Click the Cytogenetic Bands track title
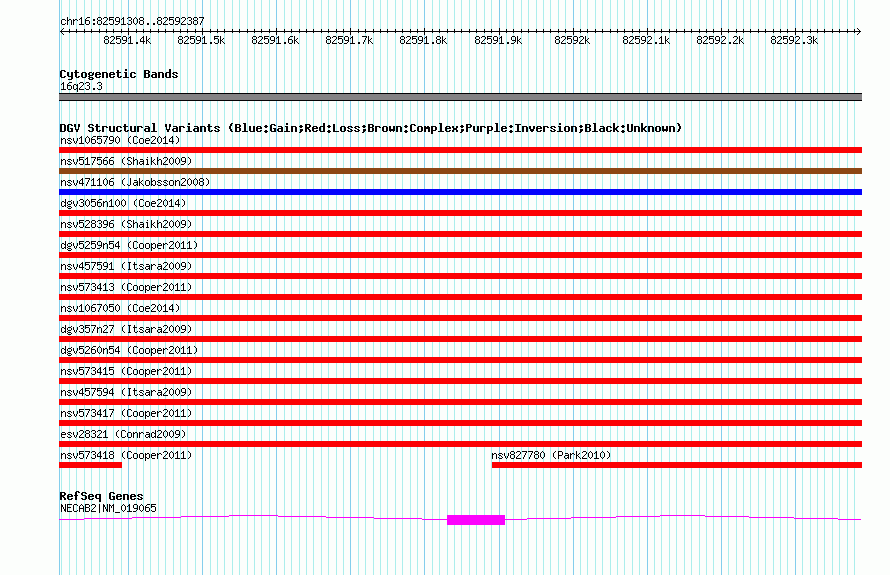 119,74
